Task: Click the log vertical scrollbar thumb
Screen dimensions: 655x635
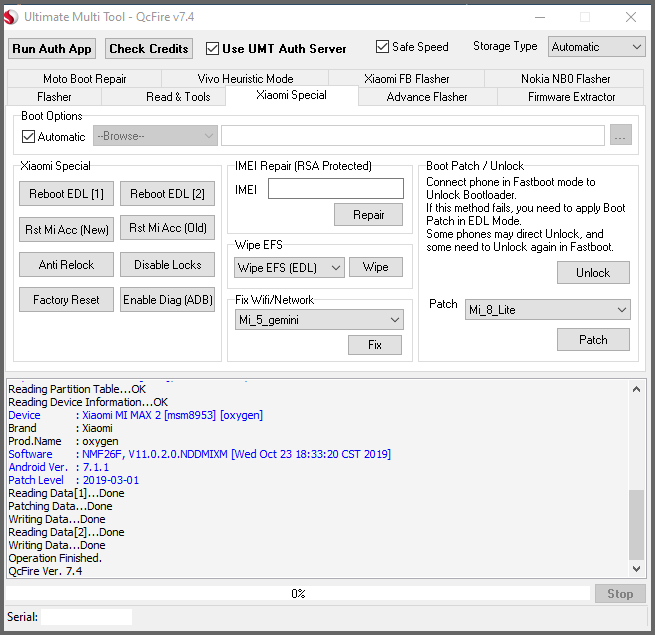Action: [636, 524]
